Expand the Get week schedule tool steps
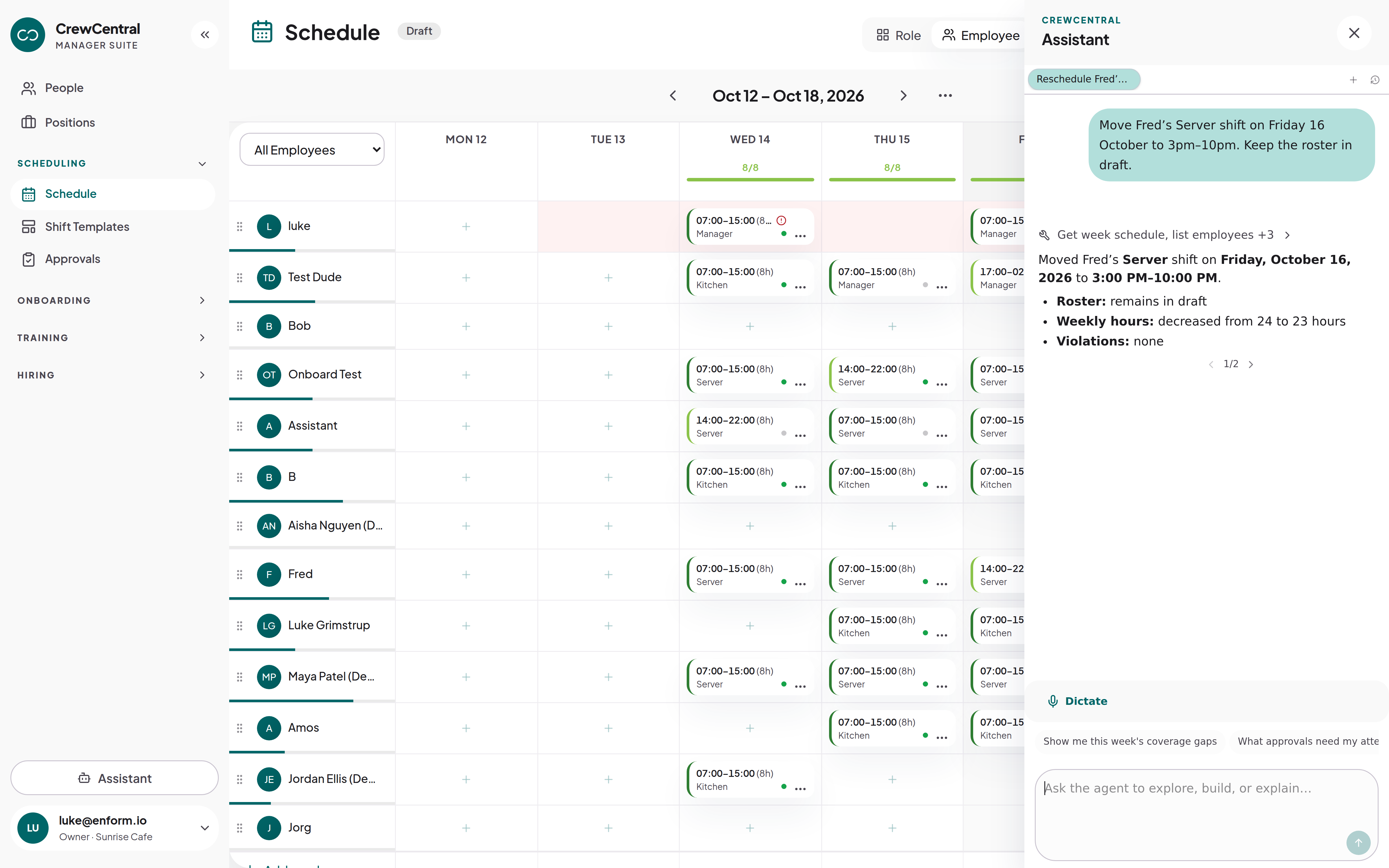The width and height of the screenshot is (1389, 868). (x=1165, y=235)
